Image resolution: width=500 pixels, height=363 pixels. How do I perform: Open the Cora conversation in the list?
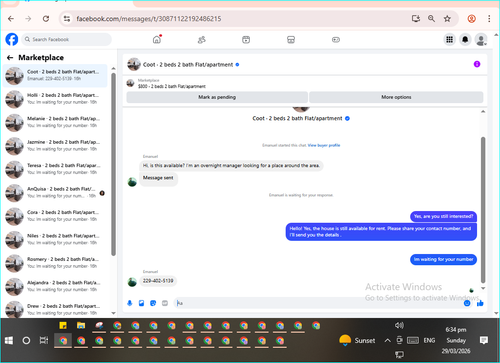tap(55, 216)
